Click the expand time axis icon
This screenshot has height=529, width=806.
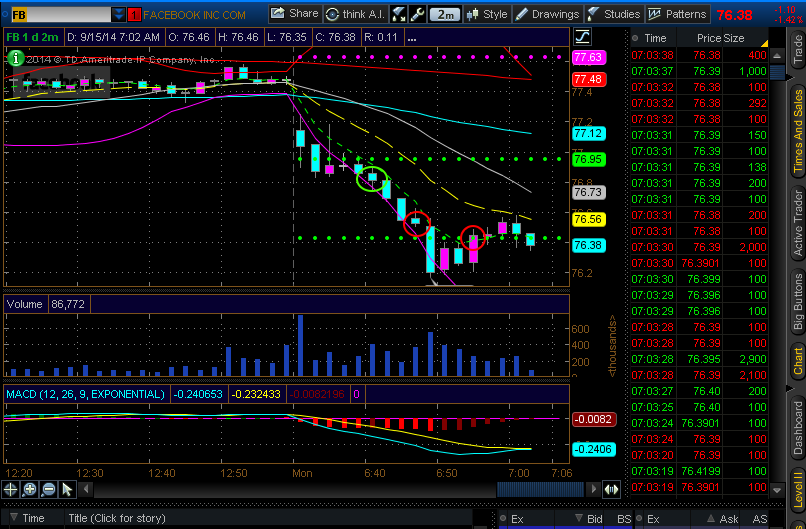point(611,489)
